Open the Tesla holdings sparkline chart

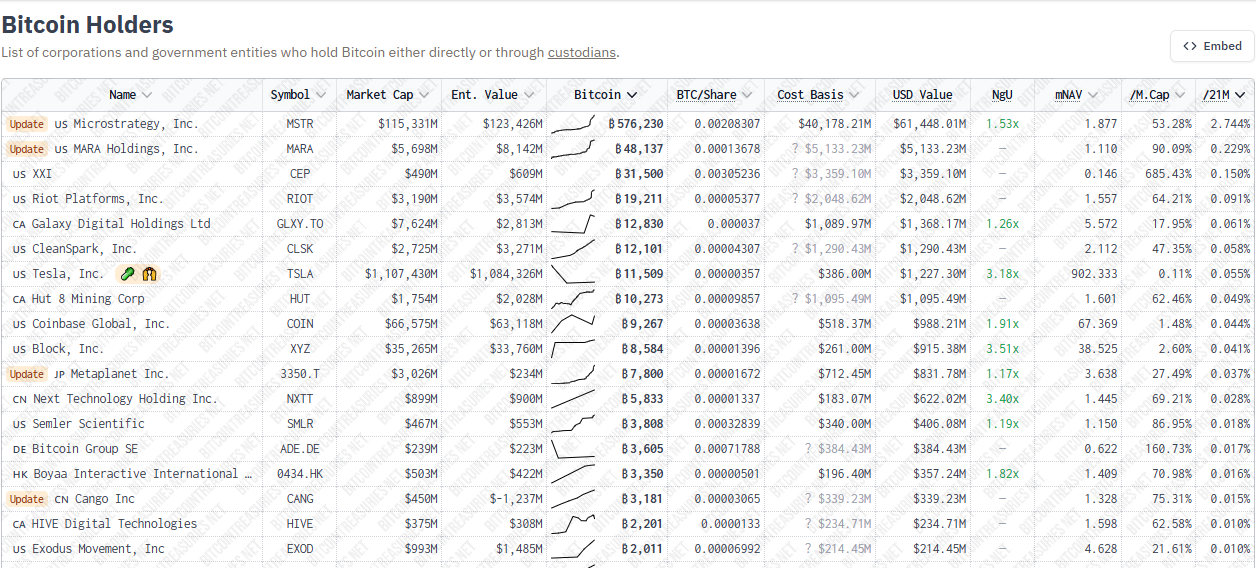coord(573,274)
